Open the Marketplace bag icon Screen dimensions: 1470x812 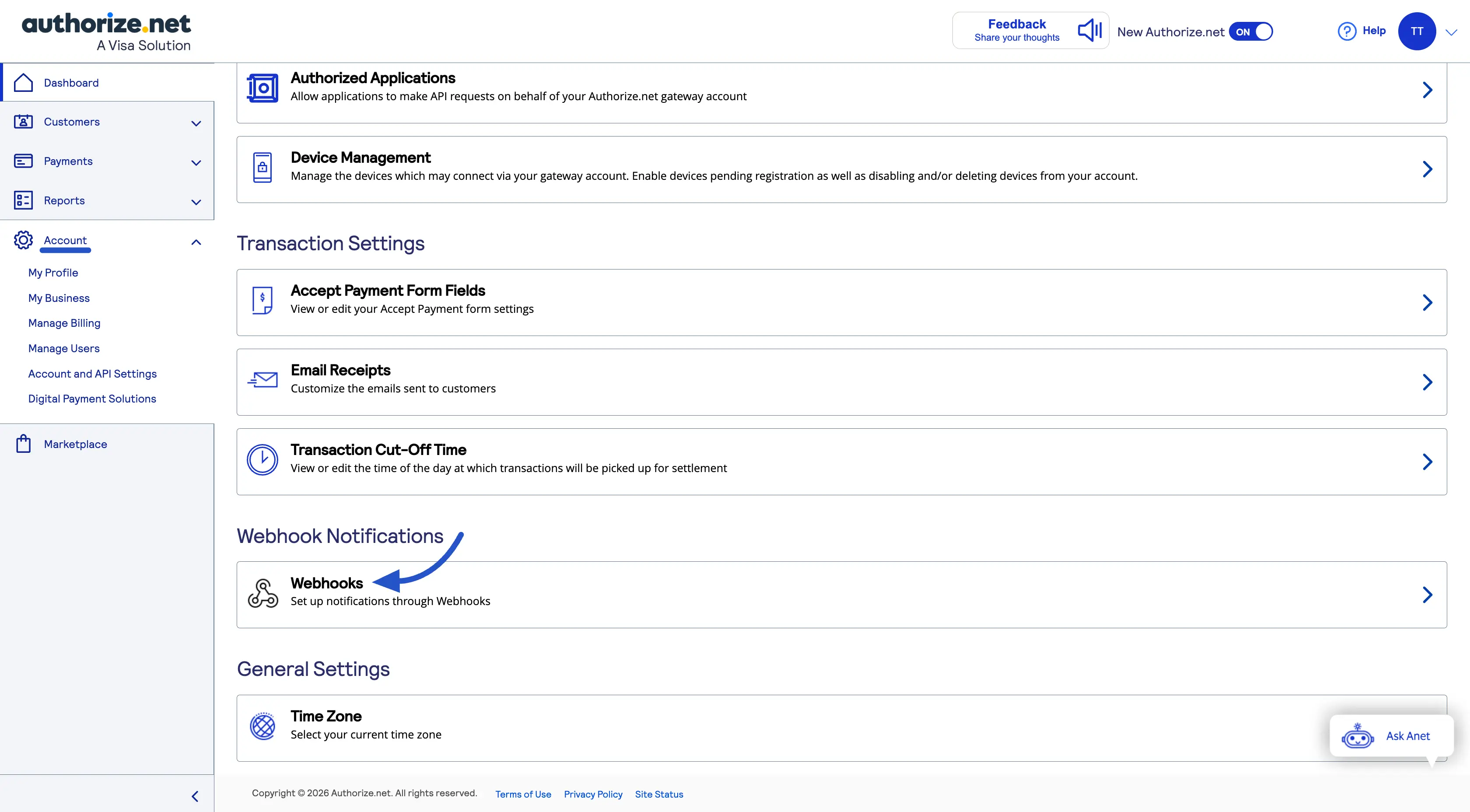click(x=23, y=443)
